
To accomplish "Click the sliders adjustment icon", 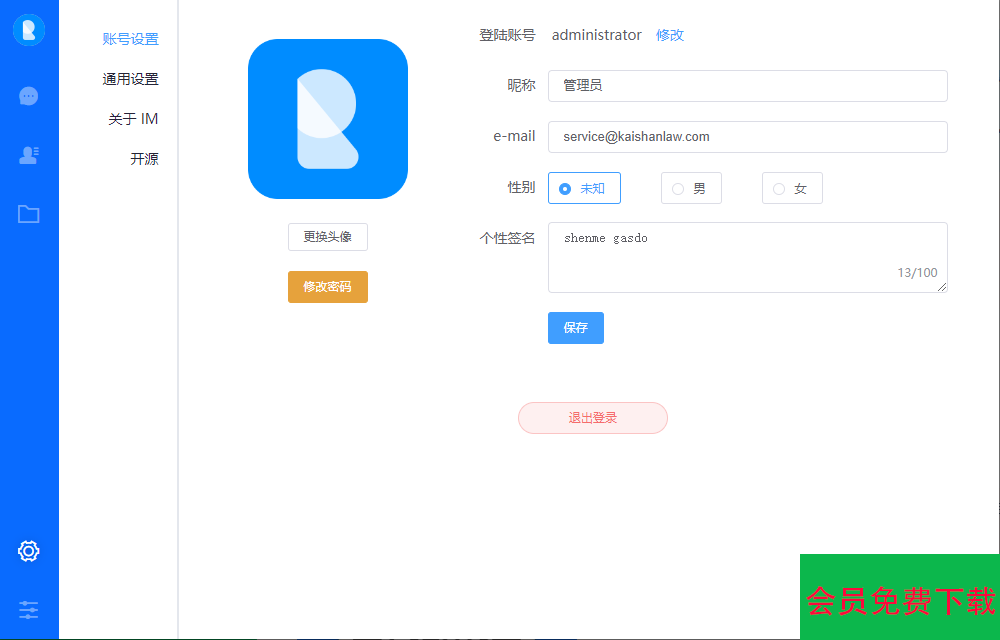I will pyautogui.click(x=29, y=609).
